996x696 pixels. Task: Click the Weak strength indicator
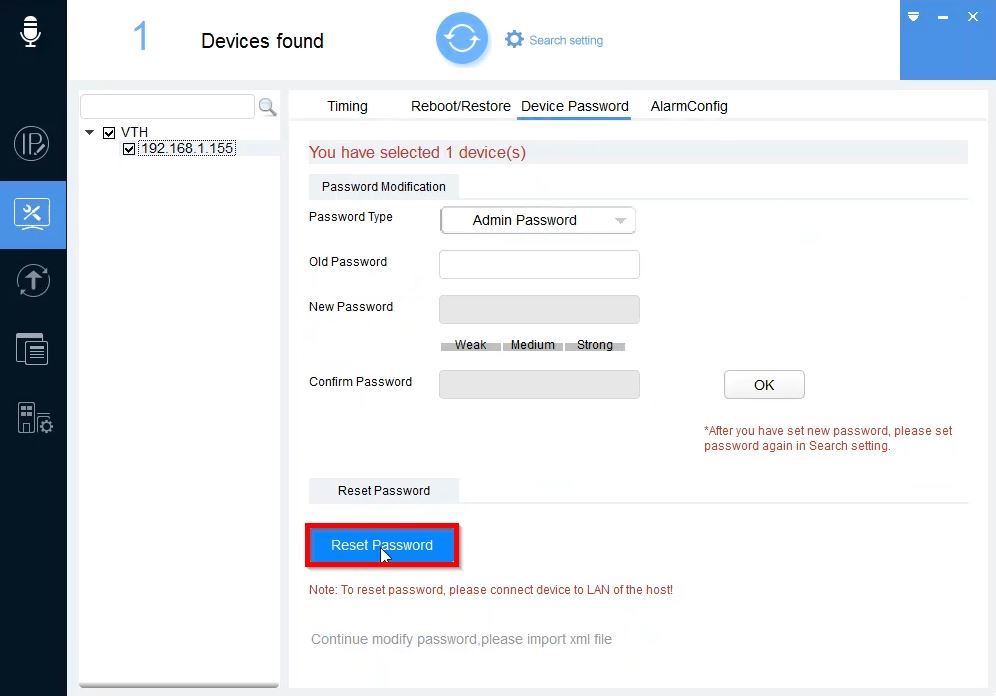471,345
